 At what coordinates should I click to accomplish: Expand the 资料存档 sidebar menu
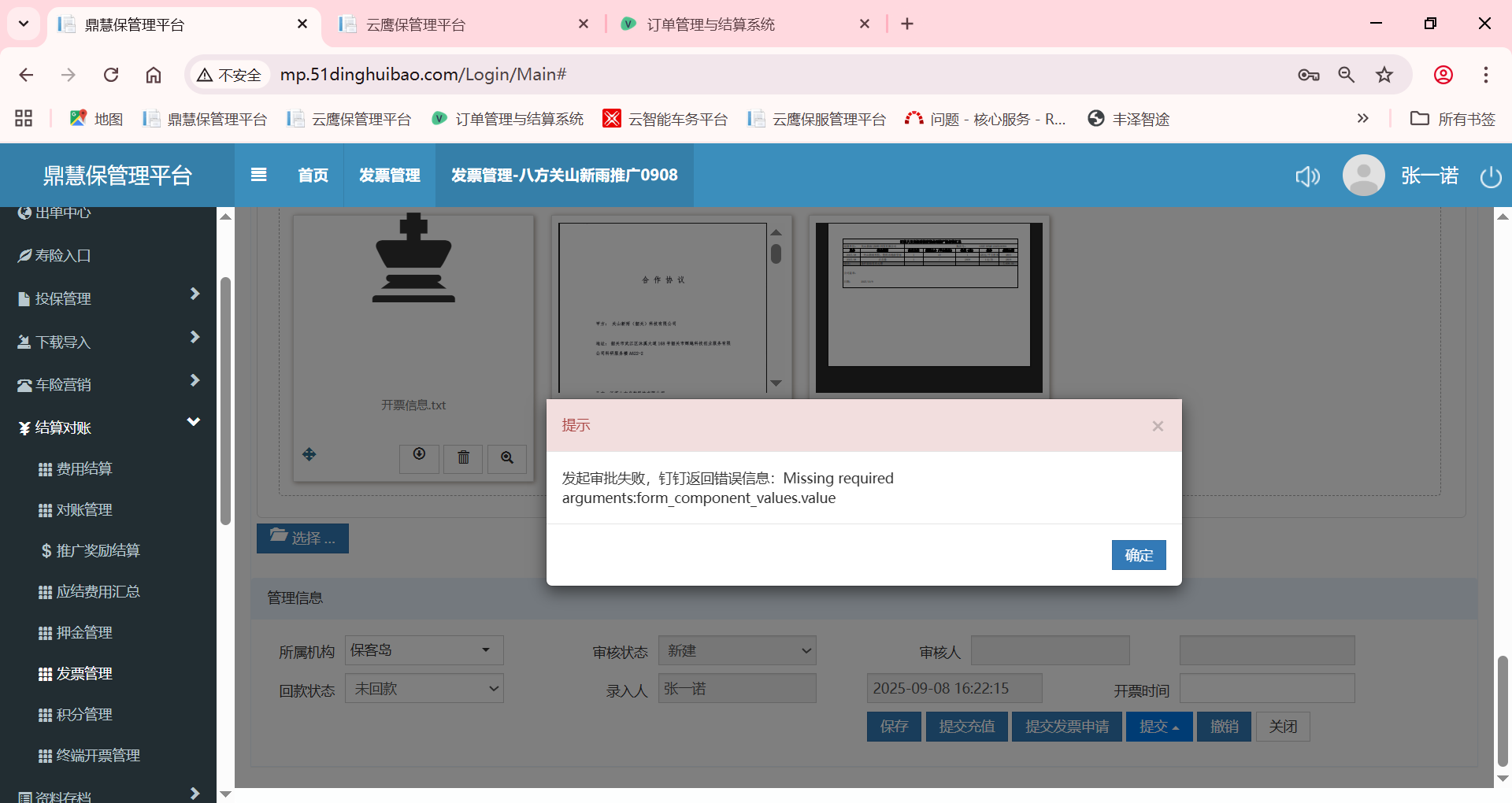[108, 794]
